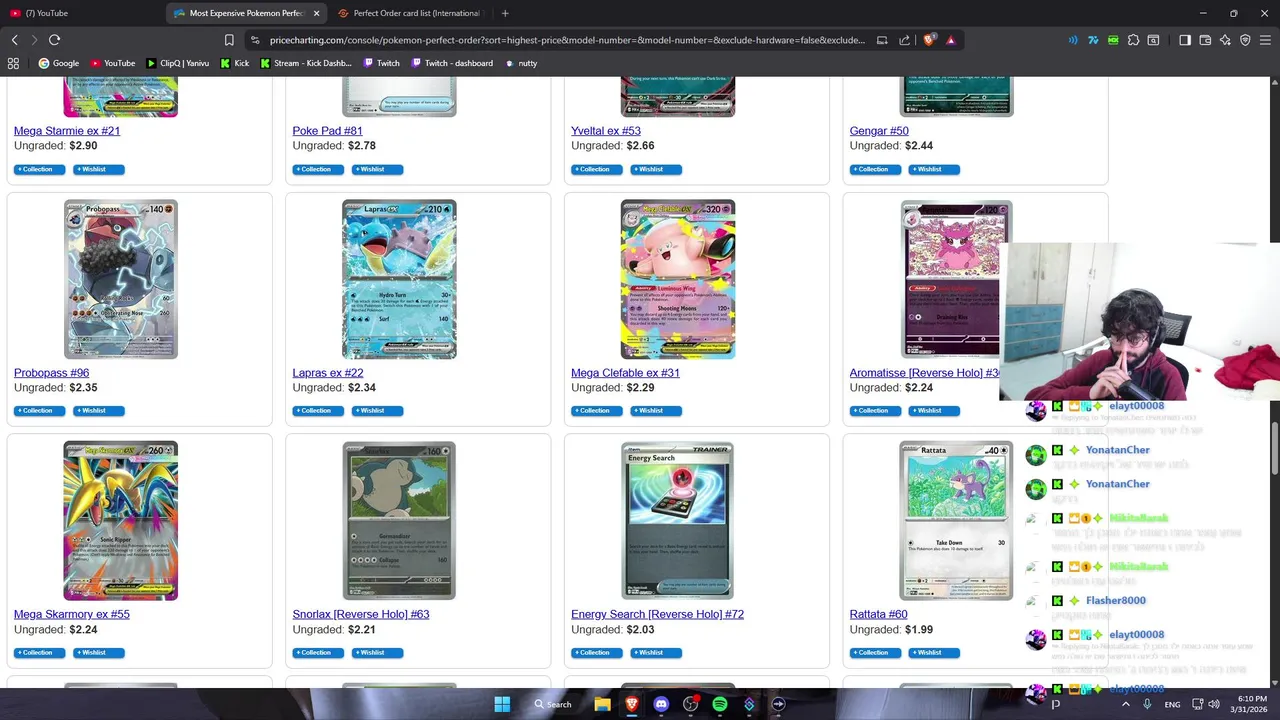Open the Rattata #60 link

pos(878,614)
